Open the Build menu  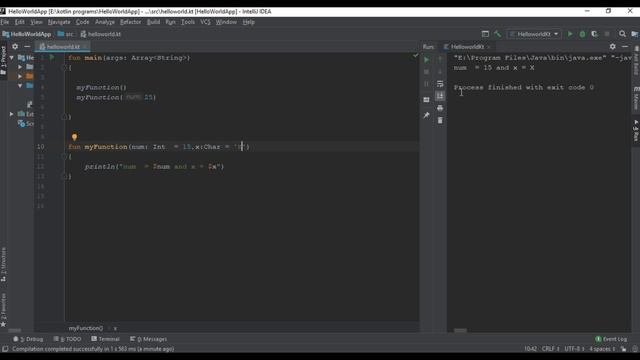point(153,22)
